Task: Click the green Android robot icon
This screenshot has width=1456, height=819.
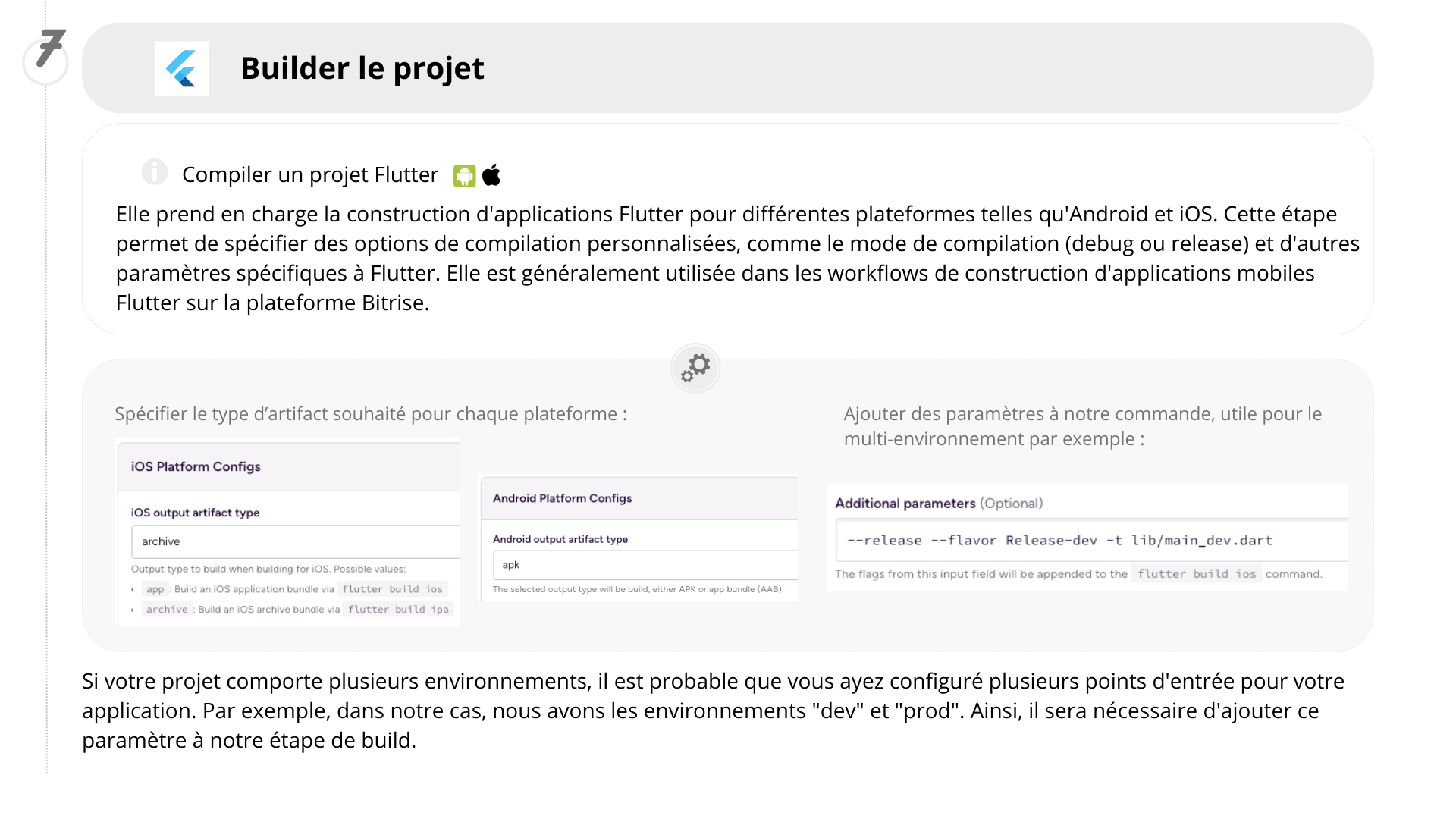Action: [x=464, y=176]
